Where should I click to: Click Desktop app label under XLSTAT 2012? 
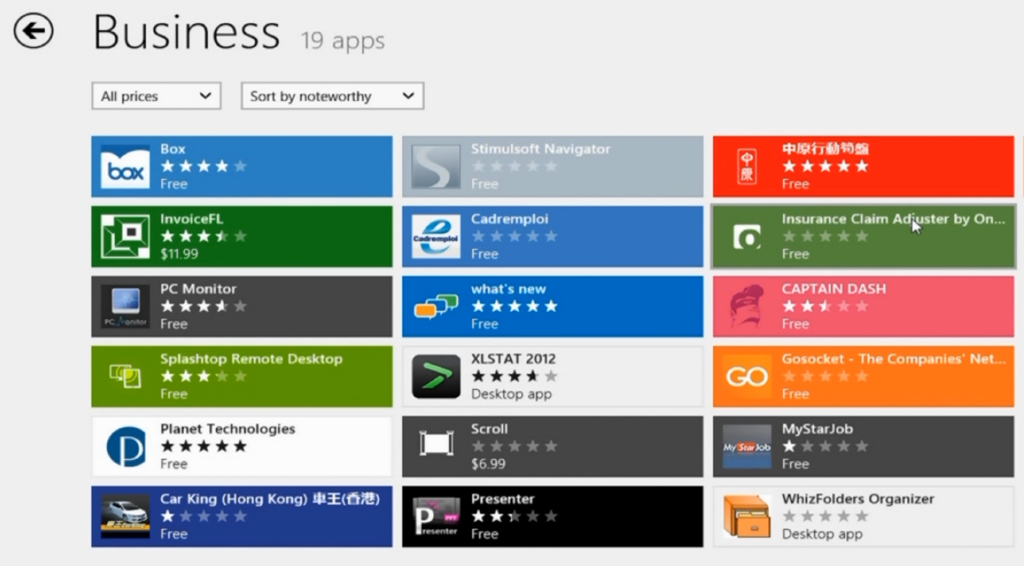click(x=511, y=394)
